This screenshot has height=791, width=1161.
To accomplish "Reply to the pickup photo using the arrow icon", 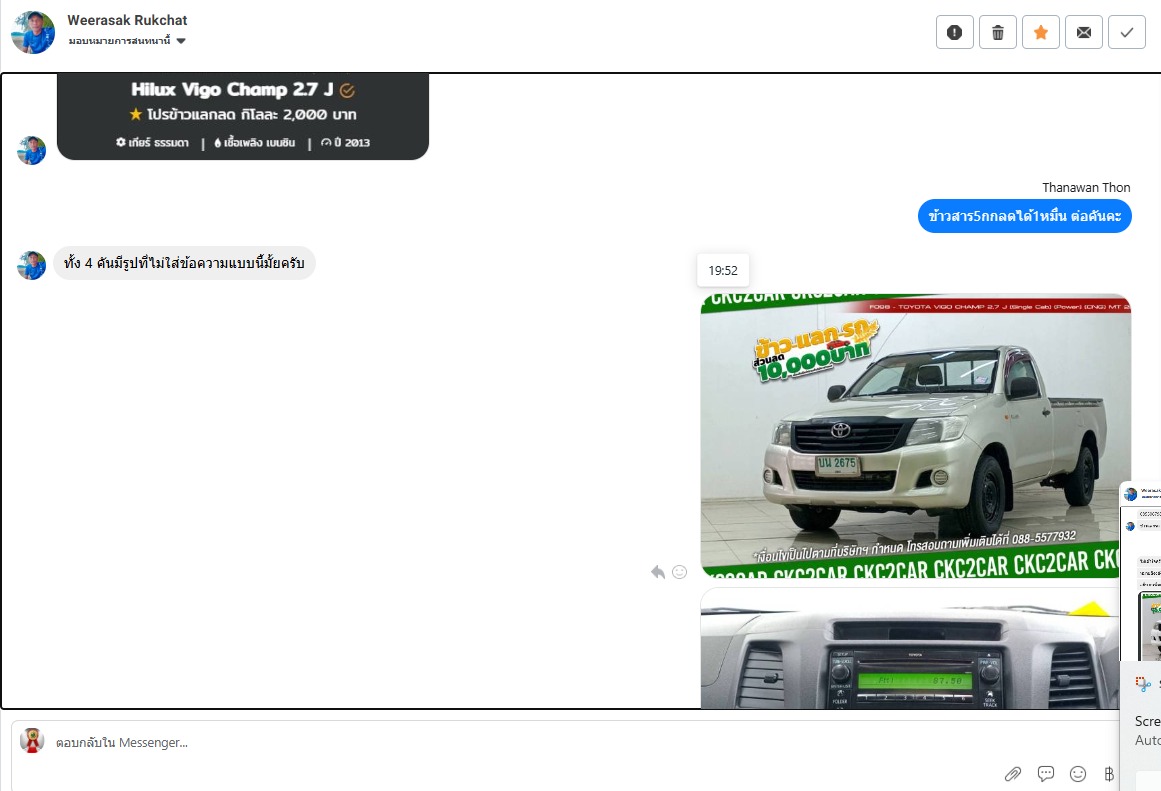I will pos(658,572).
